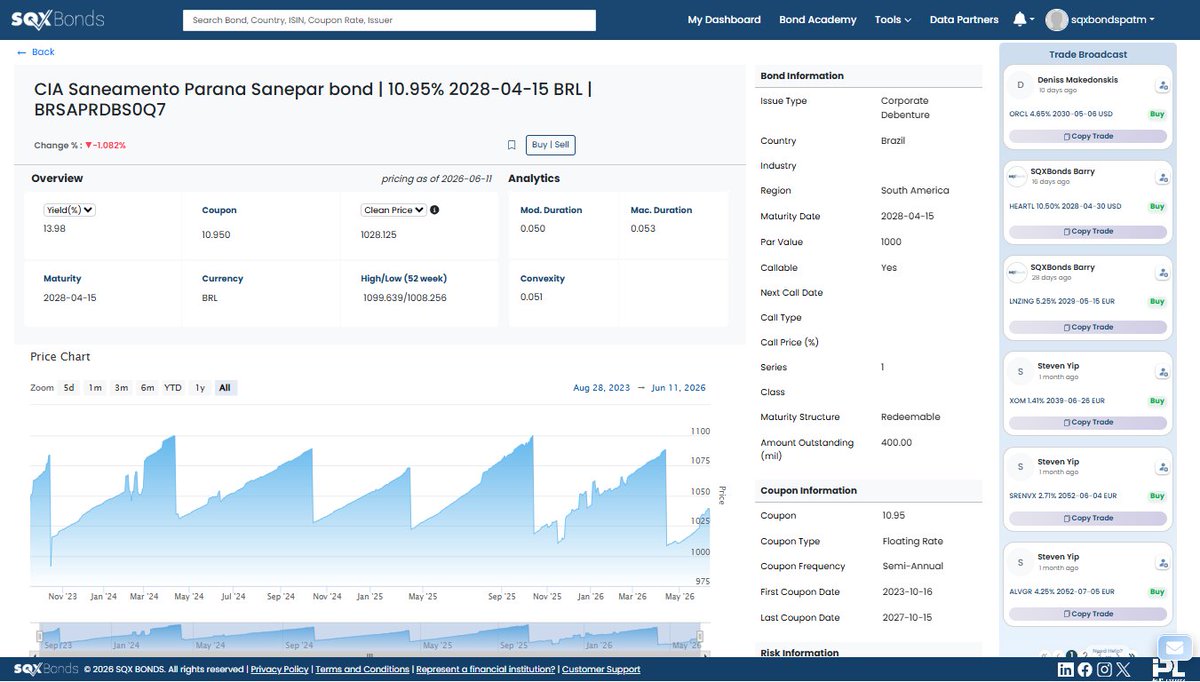Click the chart start date Aug 28, 2023
Viewport: 1200px width, 682px height.
(602, 388)
